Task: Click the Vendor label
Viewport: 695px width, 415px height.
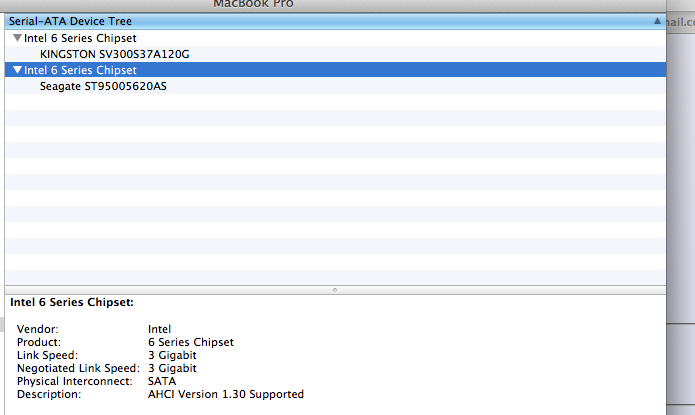Action: pos(38,329)
